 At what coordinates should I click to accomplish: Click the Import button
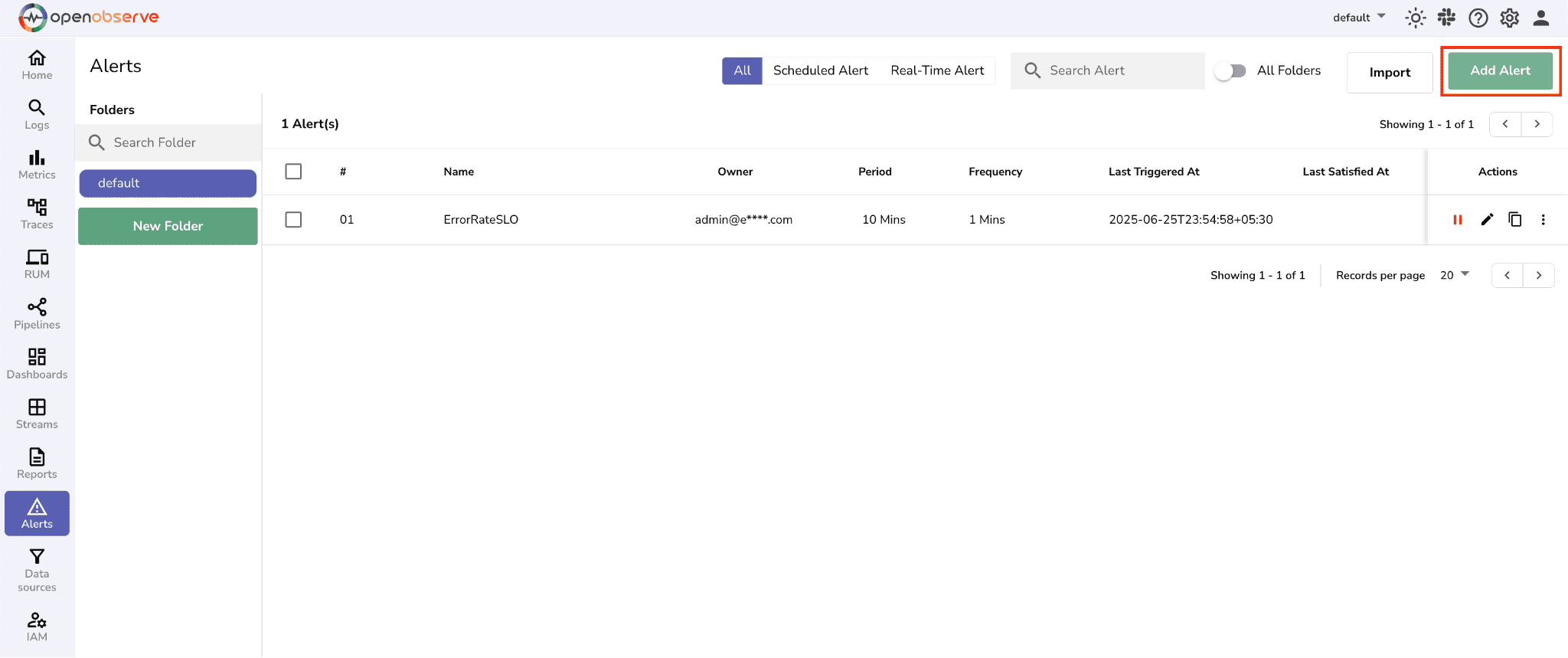tap(1390, 73)
